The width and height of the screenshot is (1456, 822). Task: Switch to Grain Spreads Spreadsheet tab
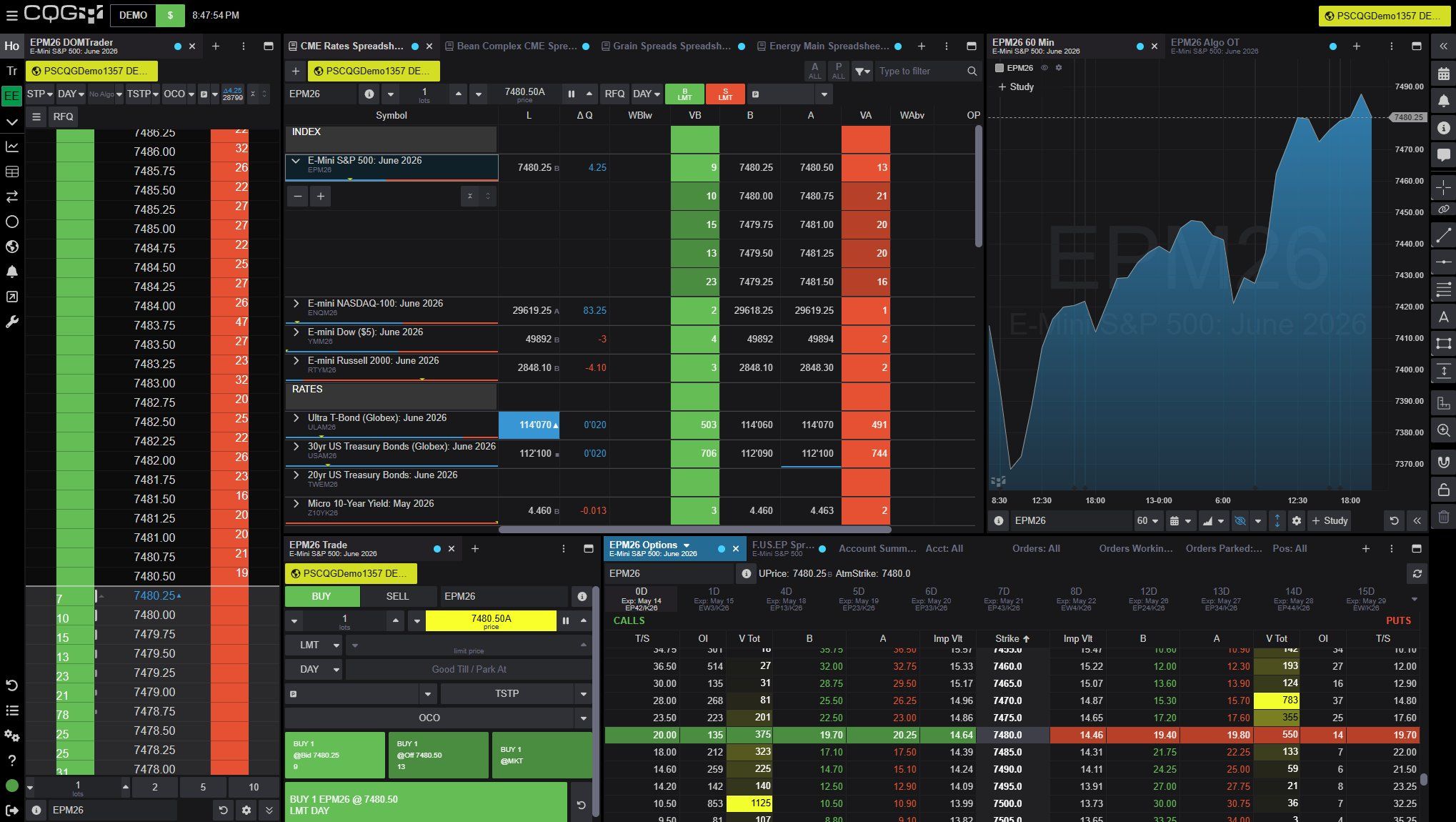click(672, 46)
